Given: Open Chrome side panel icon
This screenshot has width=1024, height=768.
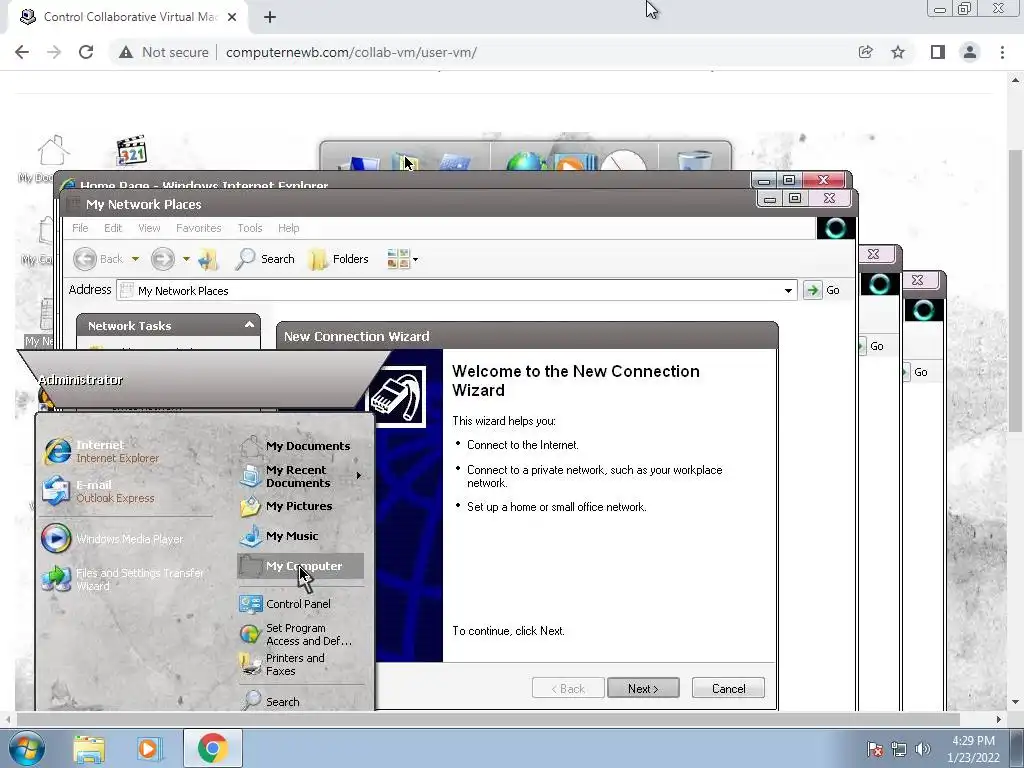Looking at the screenshot, I should pyautogui.click(x=937, y=52).
